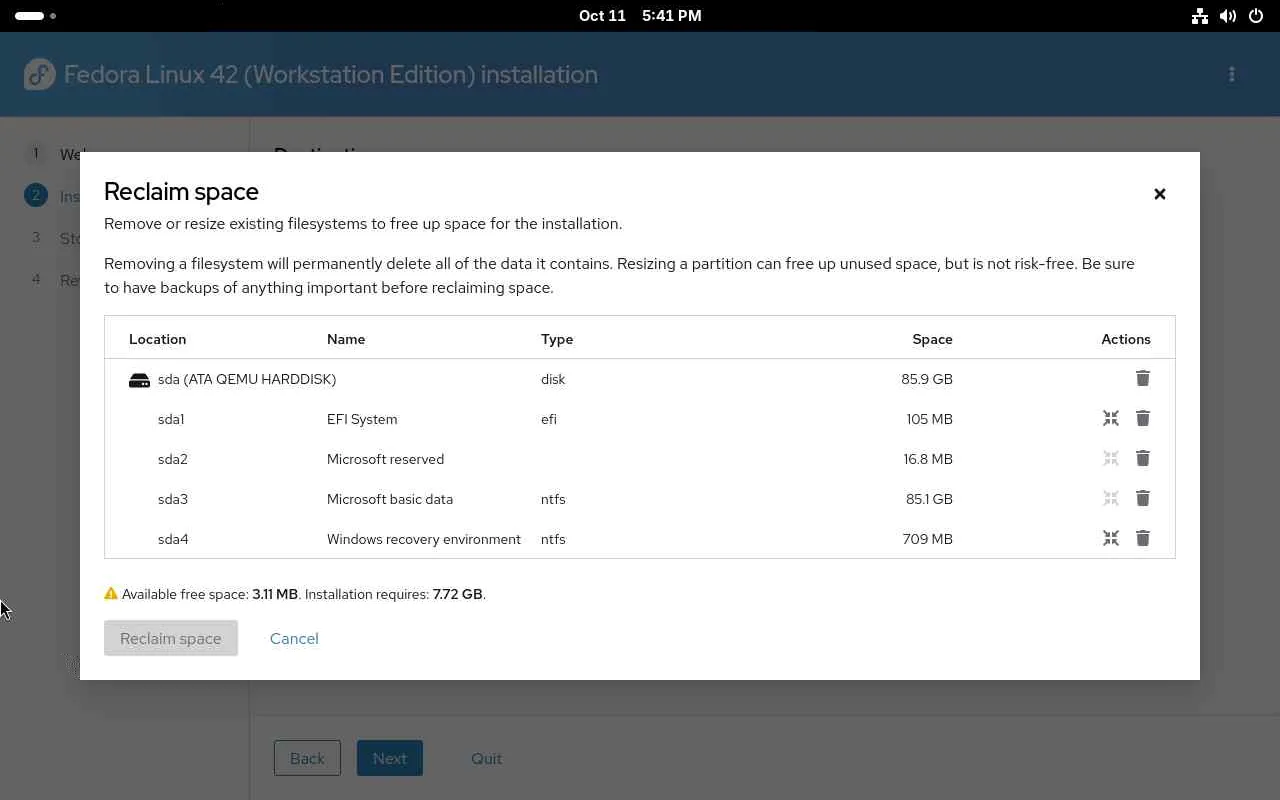Click the Actions column header
The height and width of the screenshot is (800, 1280).
pos(1126,339)
